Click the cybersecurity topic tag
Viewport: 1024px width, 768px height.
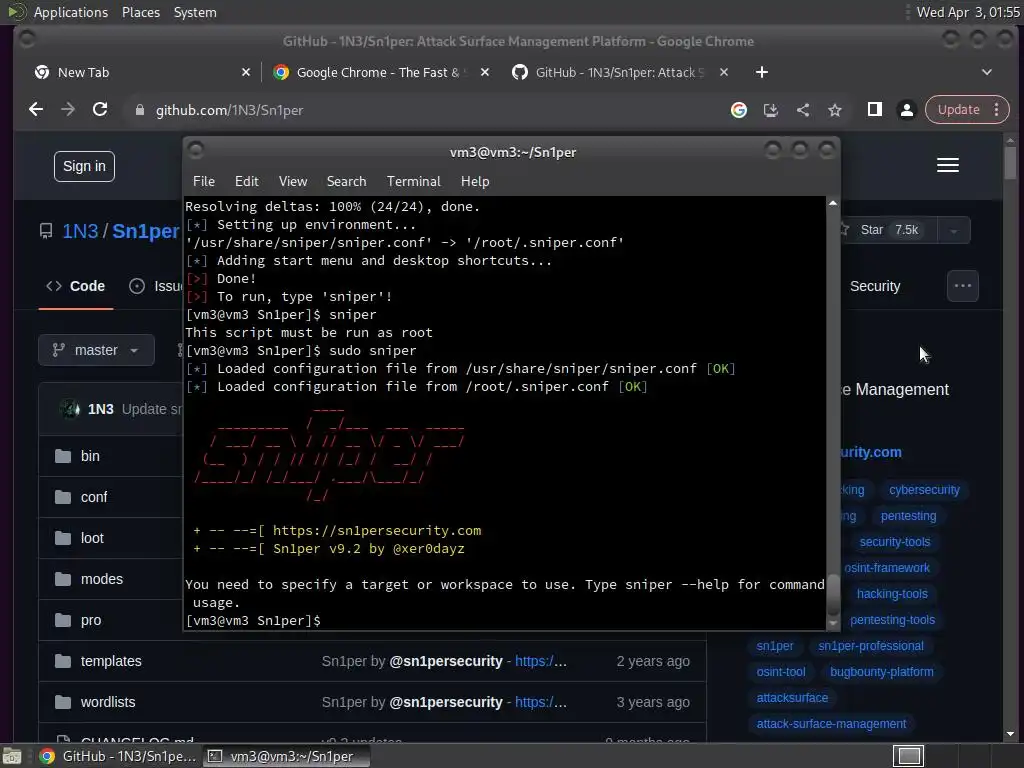[924, 490]
